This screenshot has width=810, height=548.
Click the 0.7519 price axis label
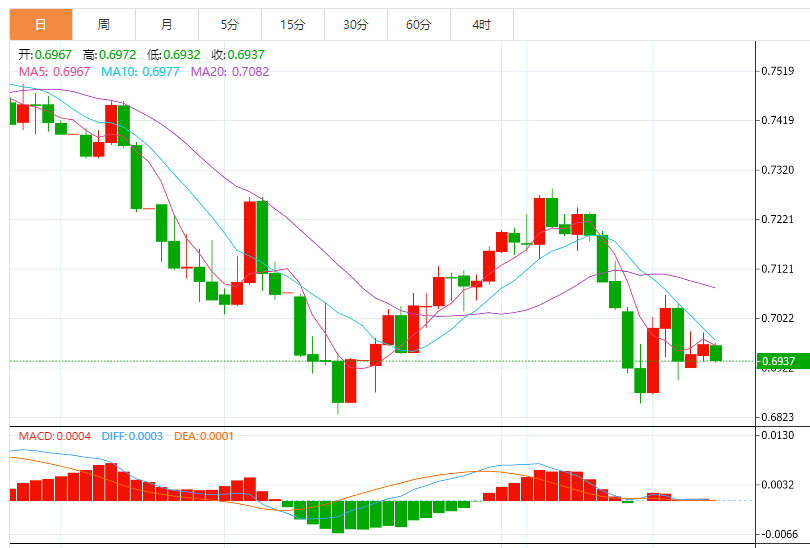[x=778, y=71]
